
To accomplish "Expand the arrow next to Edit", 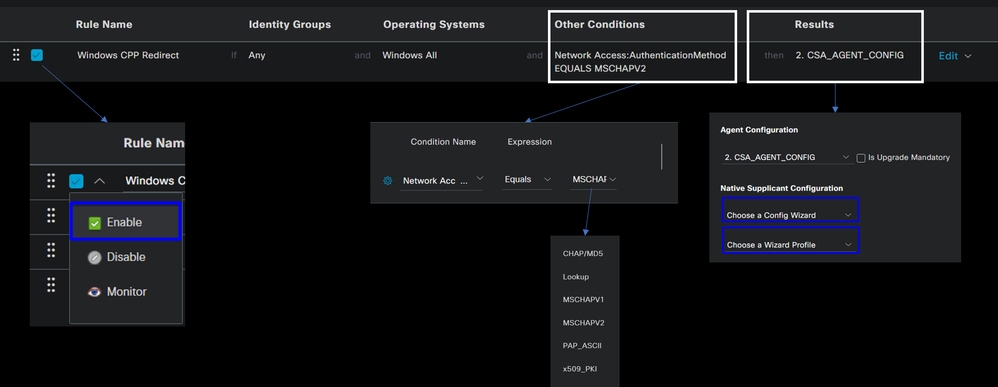I will [x=968, y=56].
